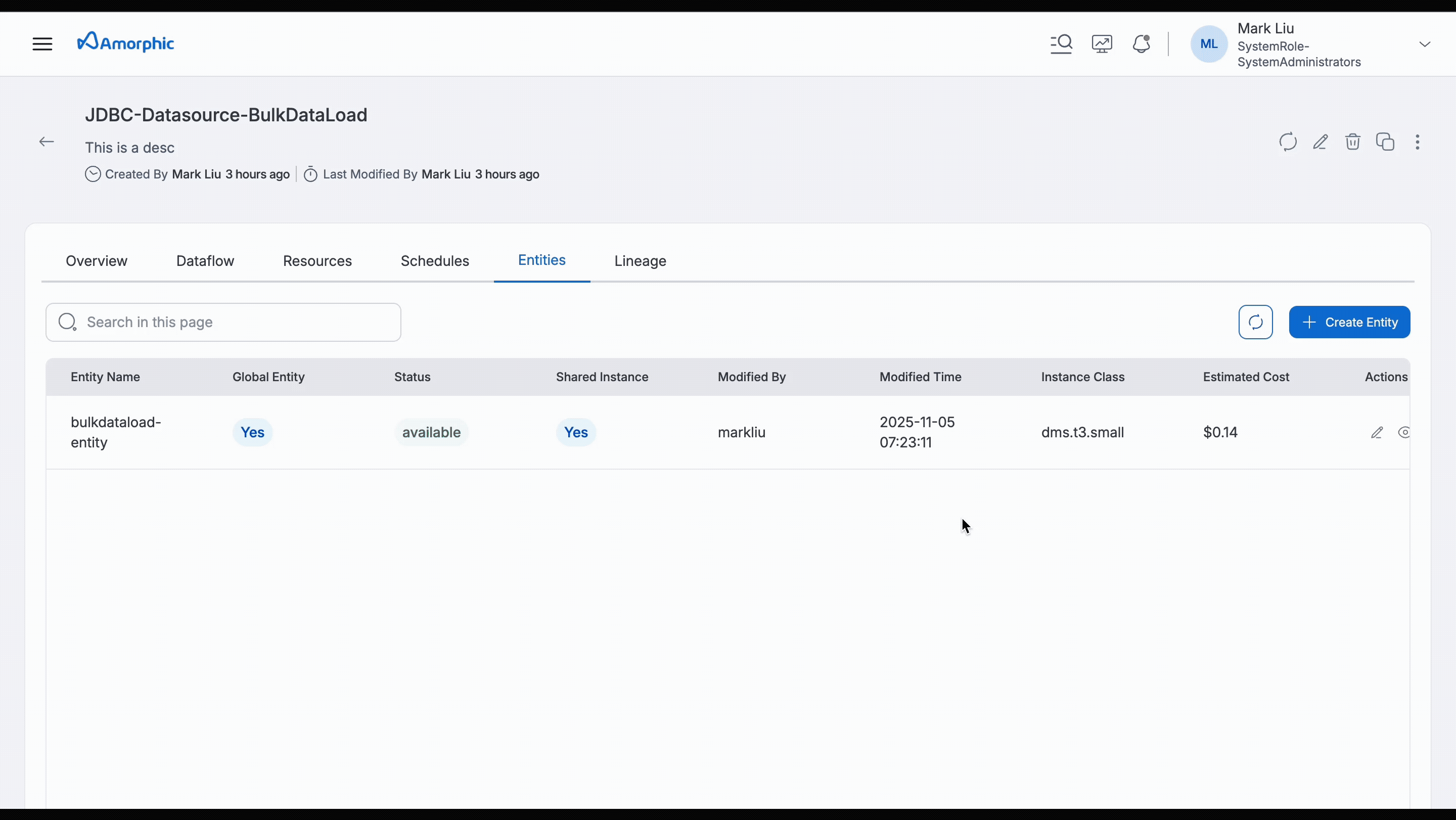1456x820 pixels.
Task: Refresh the entities list
Action: (x=1255, y=322)
